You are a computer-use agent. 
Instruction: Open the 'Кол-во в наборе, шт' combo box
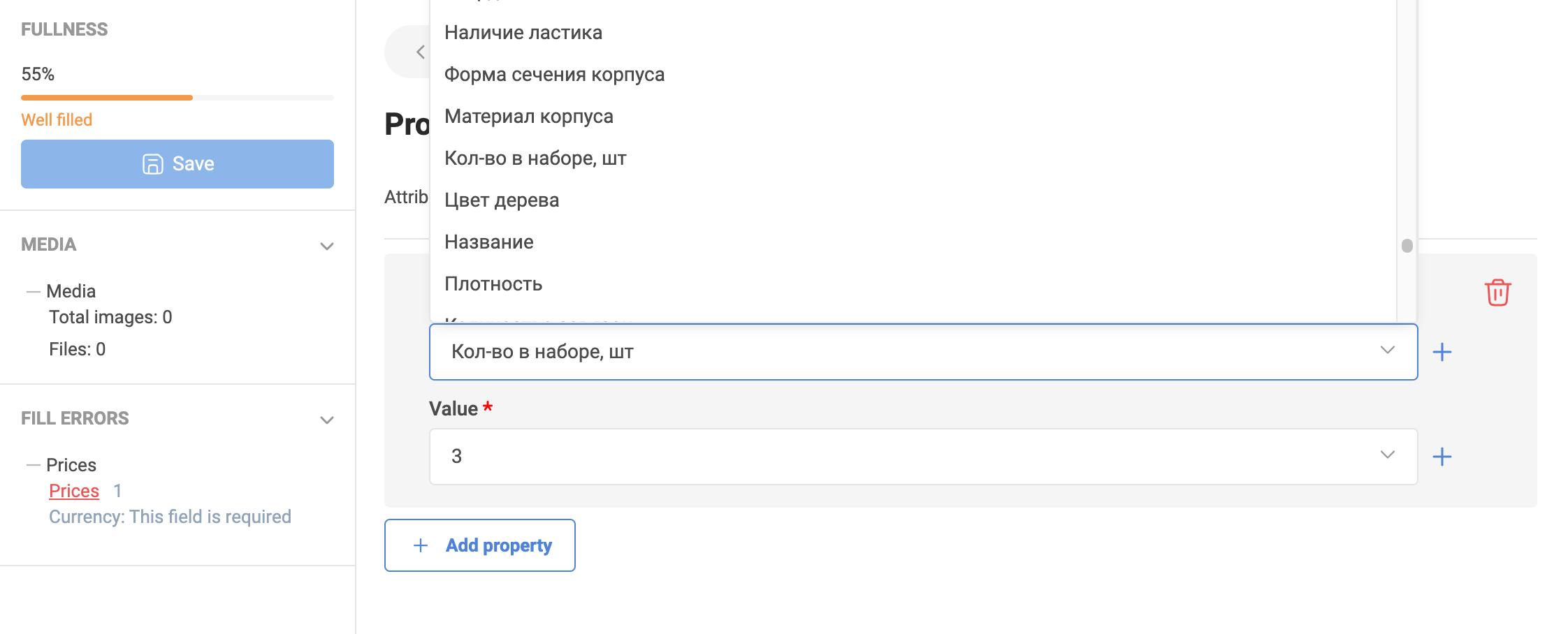click(923, 352)
